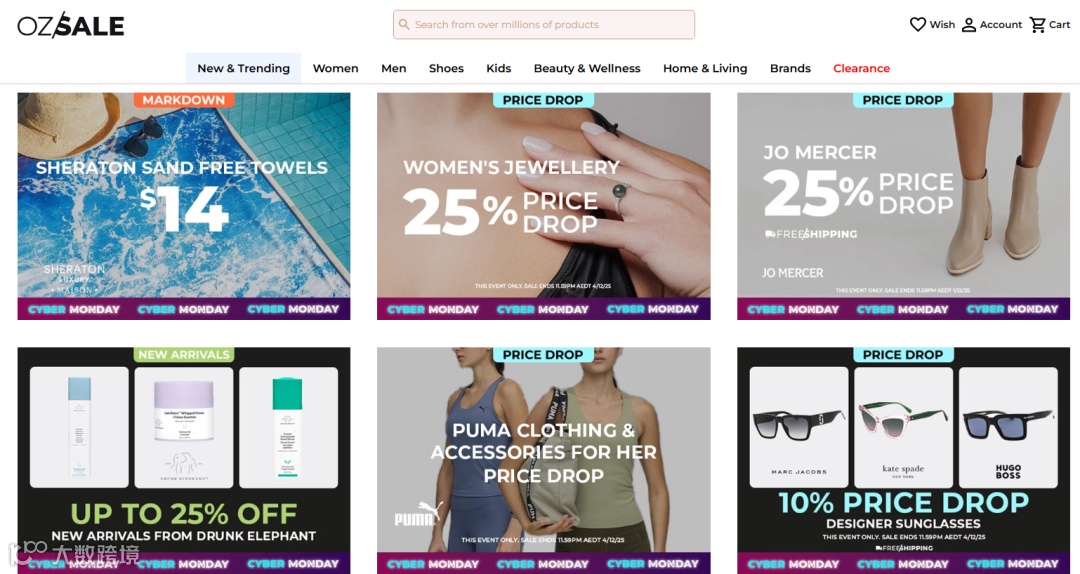The width and height of the screenshot is (1080, 574).
Task: Open the Jo Mercer price drop banner
Action: pyautogui.click(x=903, y=206)
